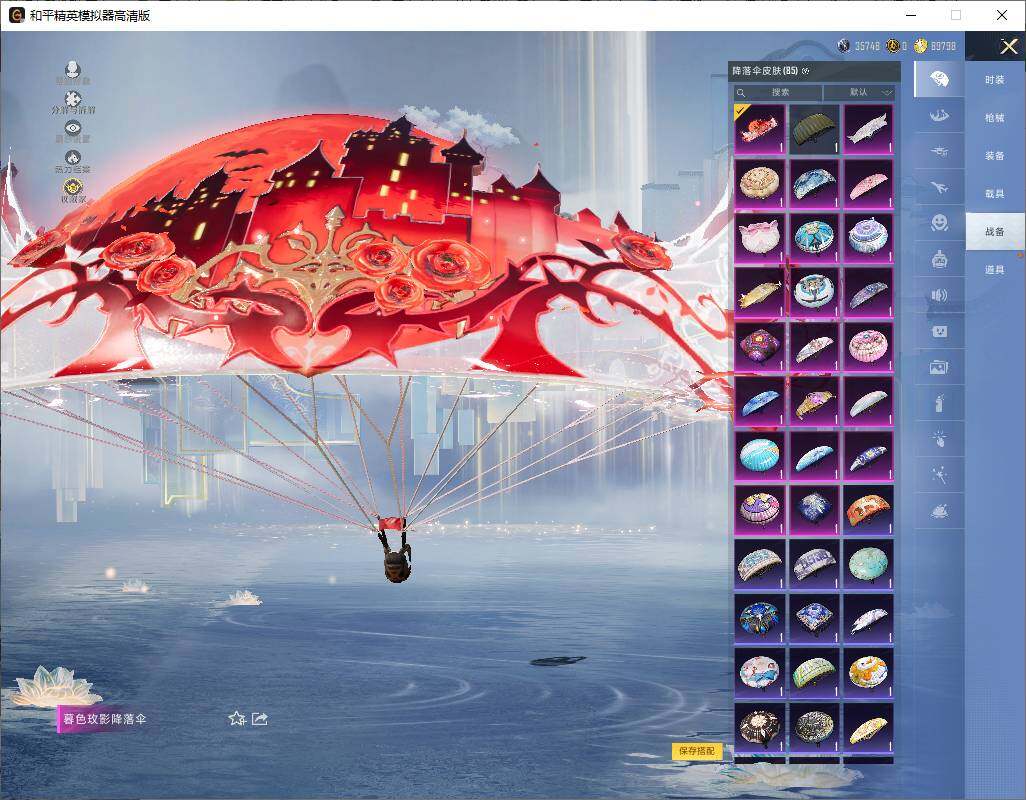Select the white feathered wing parachute thumbnail
This screenshot has height=800, width=1026.
[x=868, y=130]
